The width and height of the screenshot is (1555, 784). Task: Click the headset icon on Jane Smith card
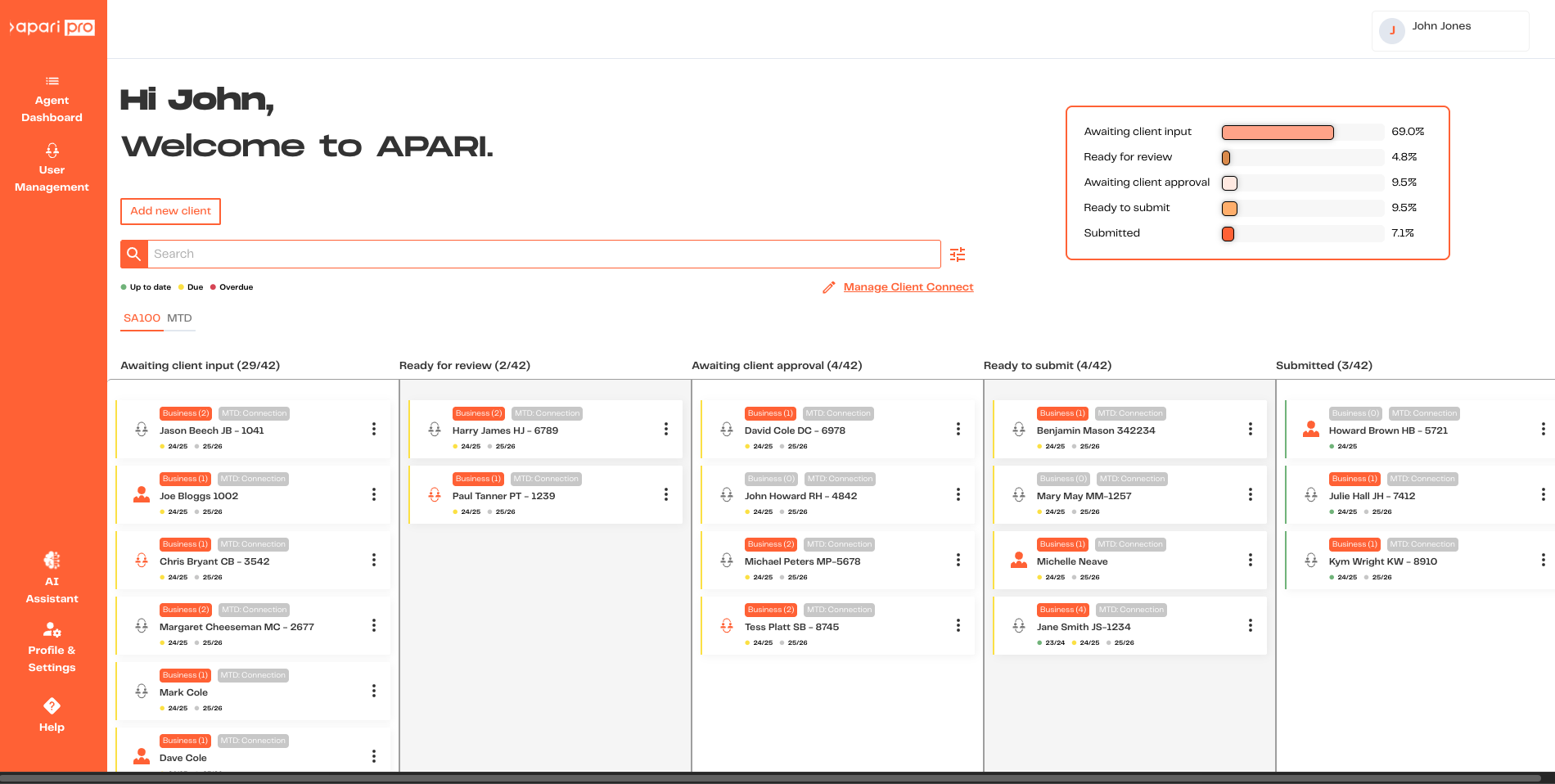coord(1019,625)
